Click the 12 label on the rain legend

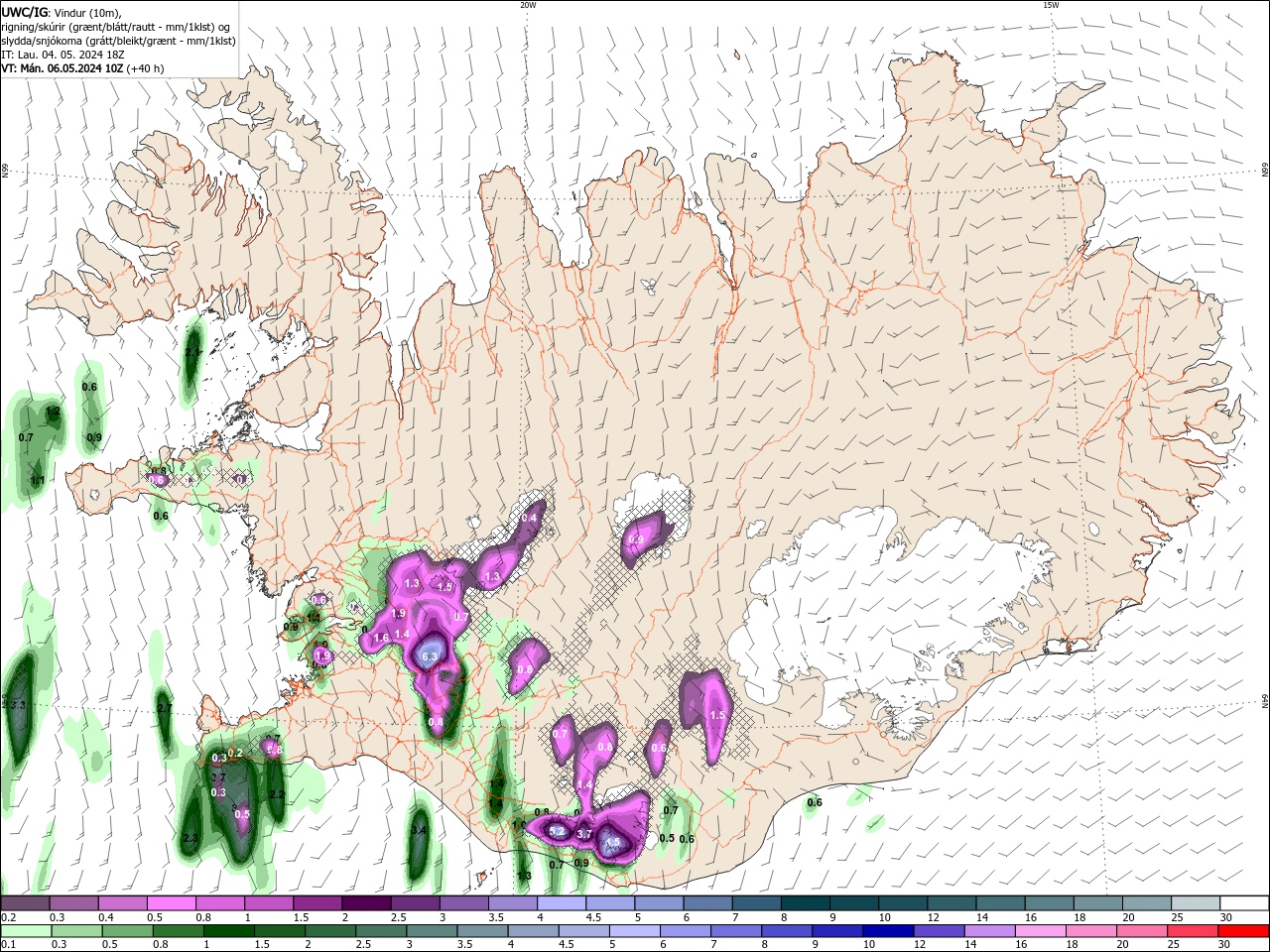[920, 945]
